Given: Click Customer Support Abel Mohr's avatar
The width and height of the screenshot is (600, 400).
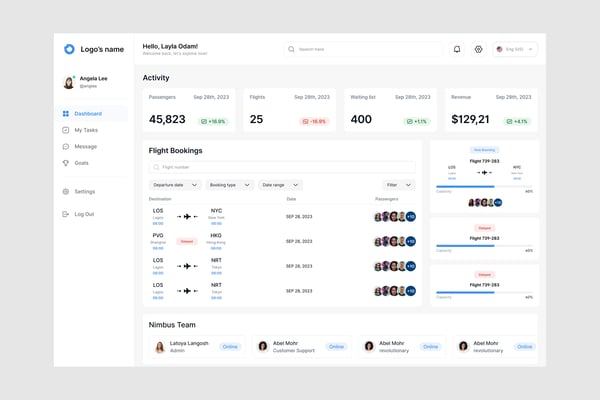Looking at the screenshot, I should (x=263, y=346).
